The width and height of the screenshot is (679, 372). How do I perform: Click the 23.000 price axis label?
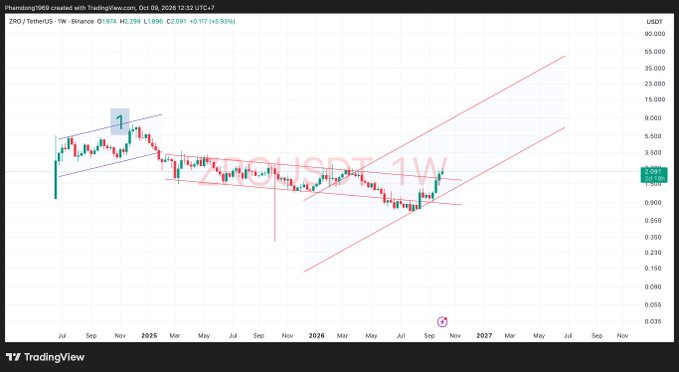655,84
